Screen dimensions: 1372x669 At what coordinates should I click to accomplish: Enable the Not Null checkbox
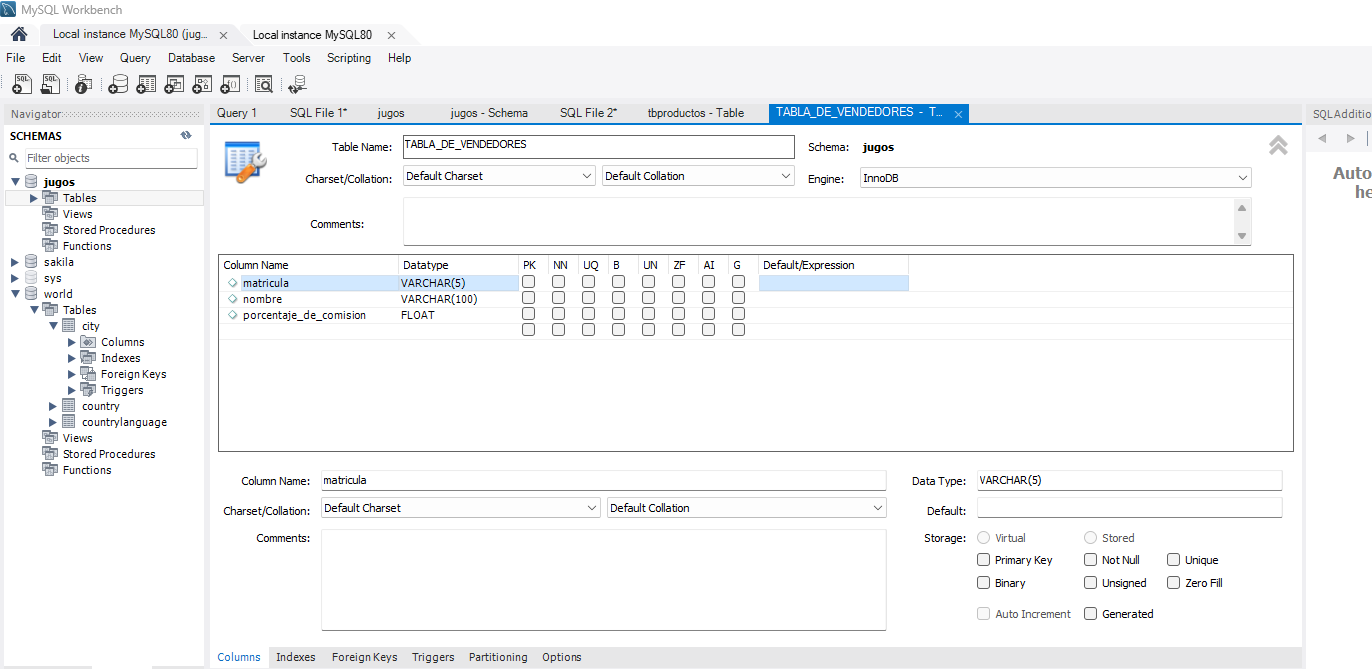pos(1091,560)
